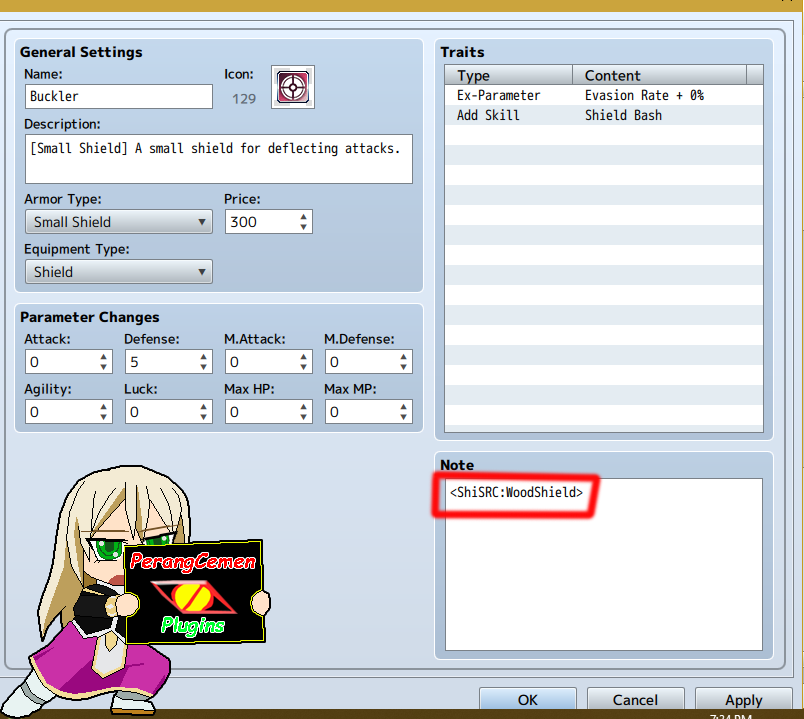
Task: Open the Equipment Type dropdown
Action: coord(118,272)
